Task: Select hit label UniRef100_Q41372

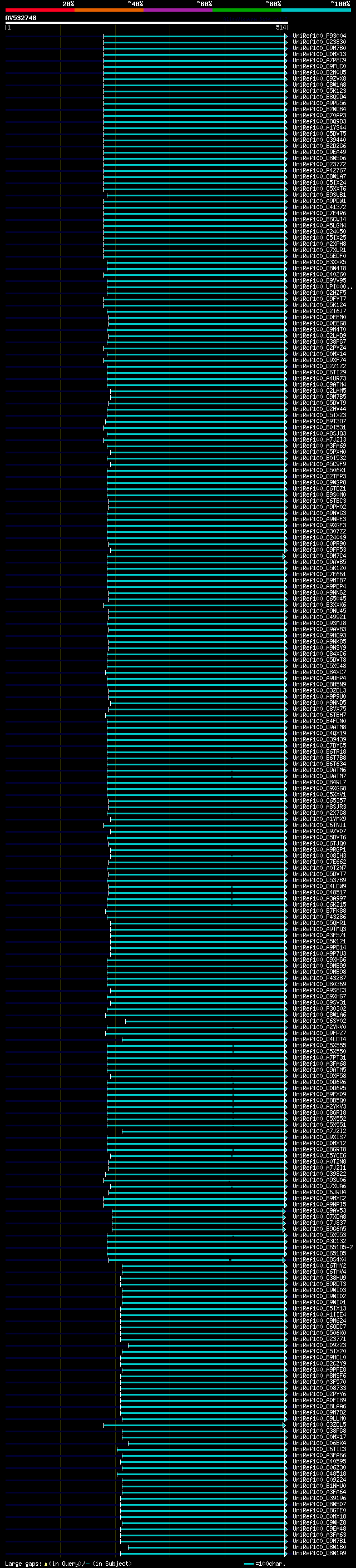Action: [319, 207]
